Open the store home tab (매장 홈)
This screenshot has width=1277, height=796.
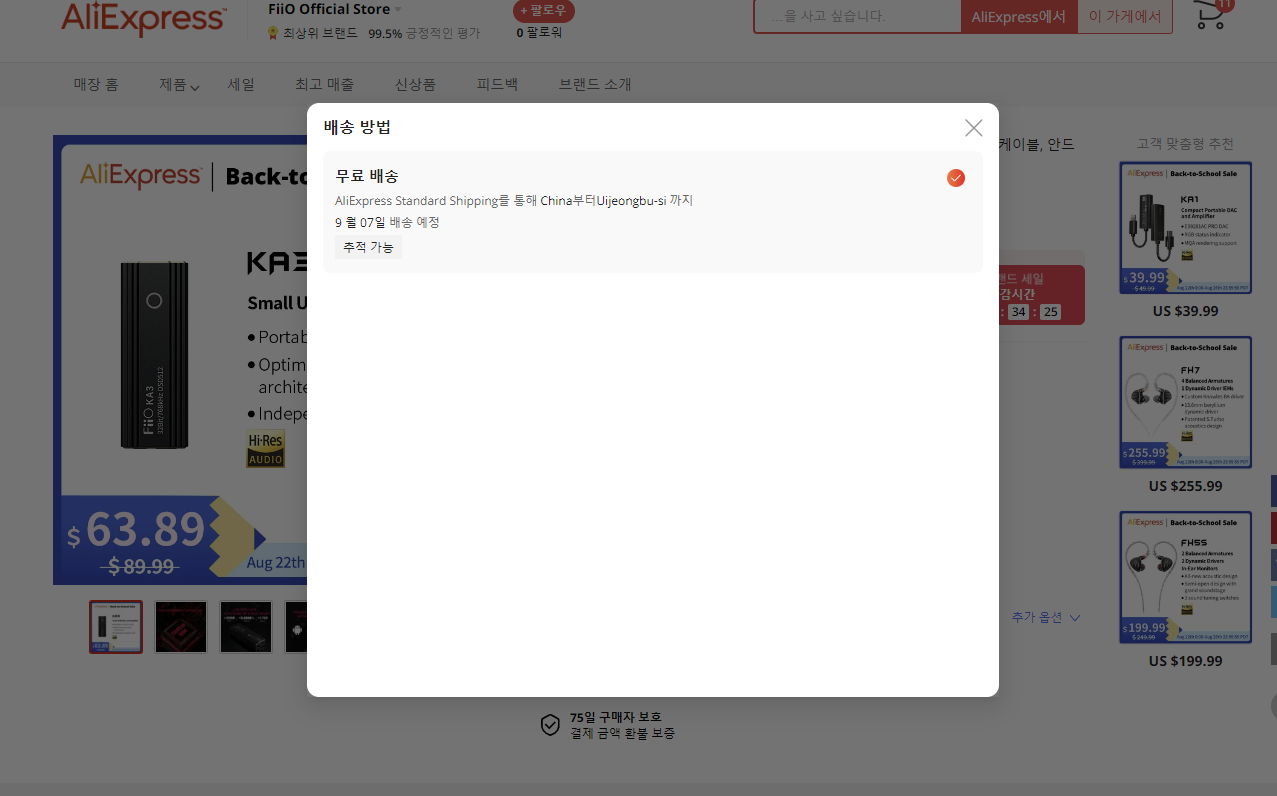pos(96,85)
